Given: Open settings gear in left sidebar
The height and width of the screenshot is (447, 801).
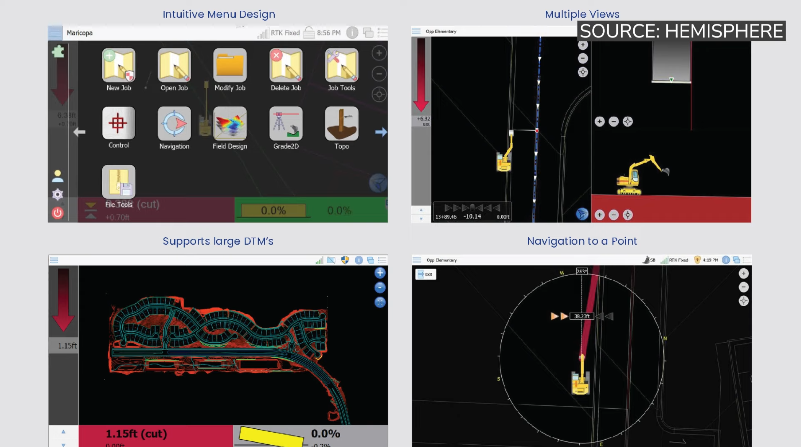Looking at the screenshot, I should pos(57,194).
